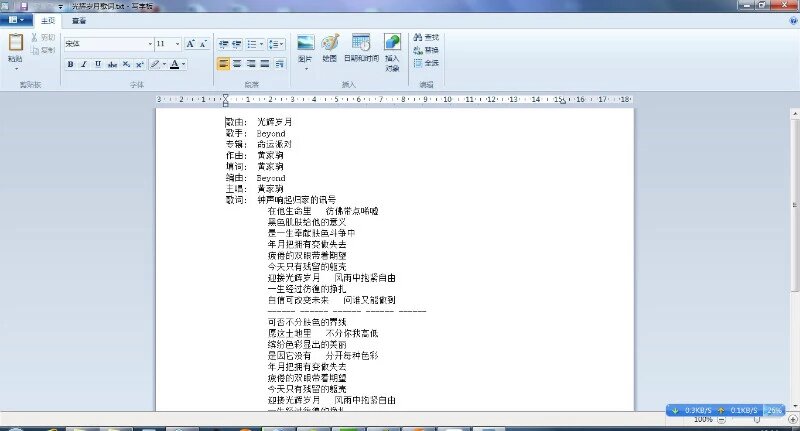Image resolution: width=800 pixels, height=431 pixels.
Task: Open line spacing dropdown
Action: point(276,44)
